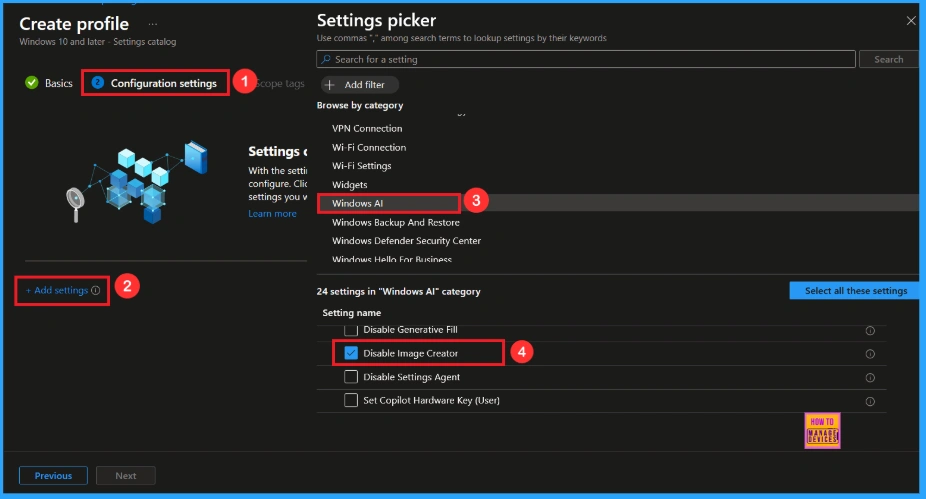Open info icon for Disable Settings Agent
This screenshot has width=926, height=499.
[x=870, y=378]
